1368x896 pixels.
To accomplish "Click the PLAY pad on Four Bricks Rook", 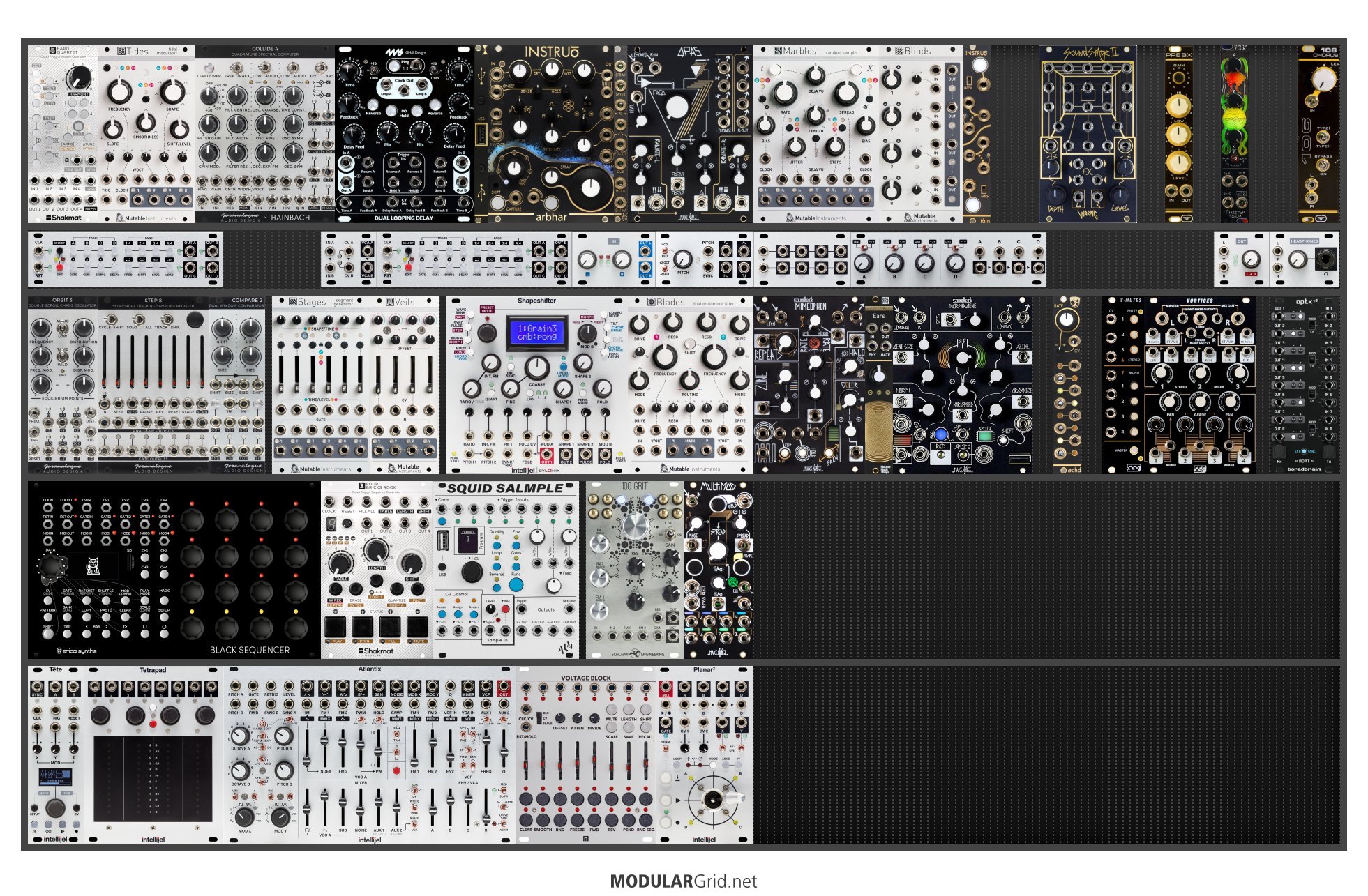I will pyautogui.click(x=336, y=626).
